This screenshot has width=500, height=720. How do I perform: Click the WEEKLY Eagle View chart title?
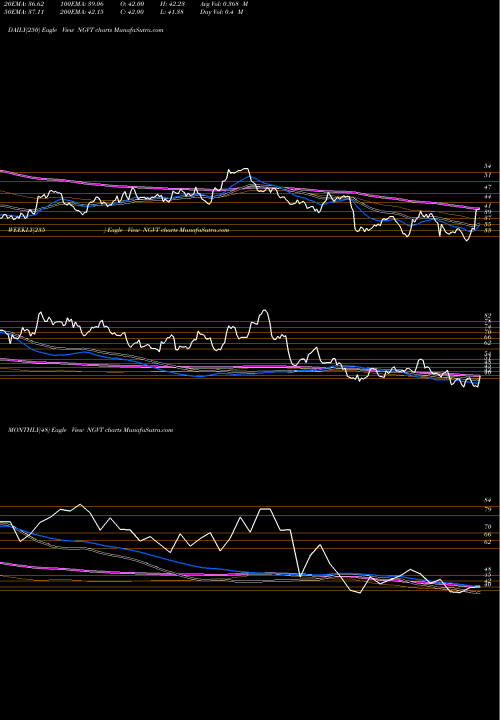pyautogui.click(x=118, y=230)
